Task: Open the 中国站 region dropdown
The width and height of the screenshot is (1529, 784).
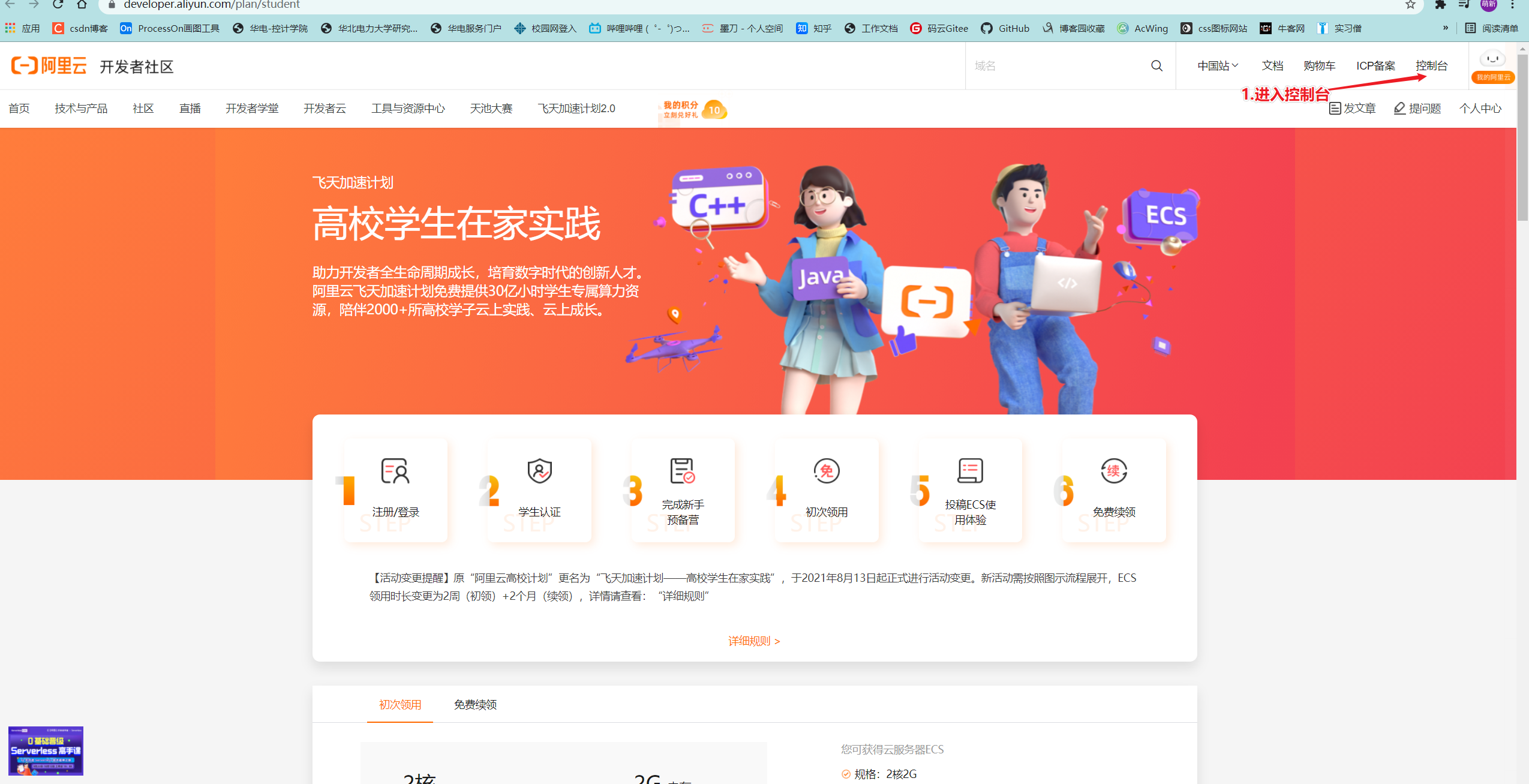Action: pos(1217,65)
